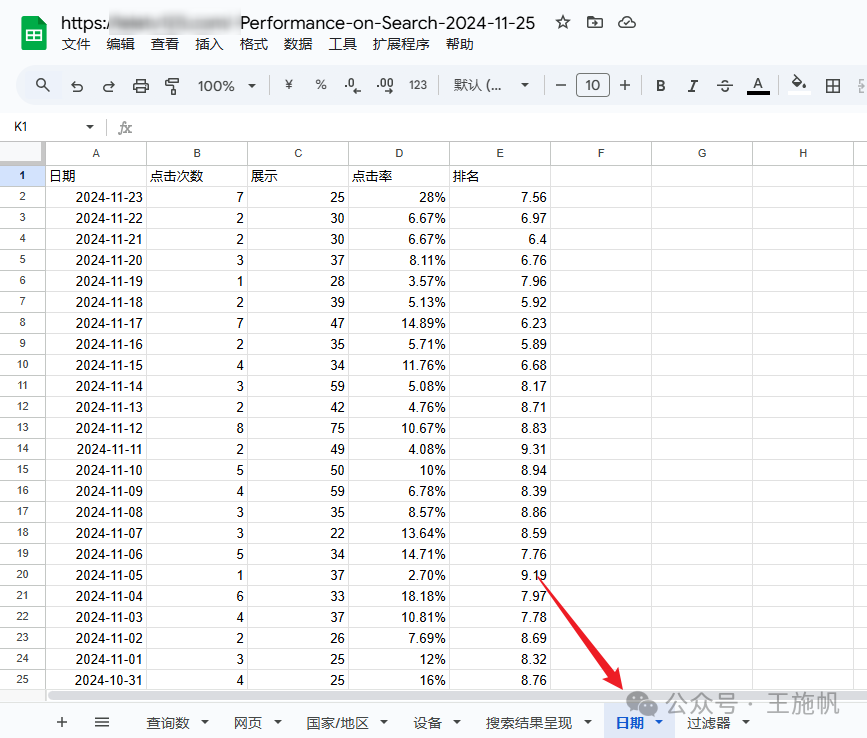Viewport: 867px width, 738px height.
Task: Open 网页 tab options arrow
Action: (x=278, y=722)
